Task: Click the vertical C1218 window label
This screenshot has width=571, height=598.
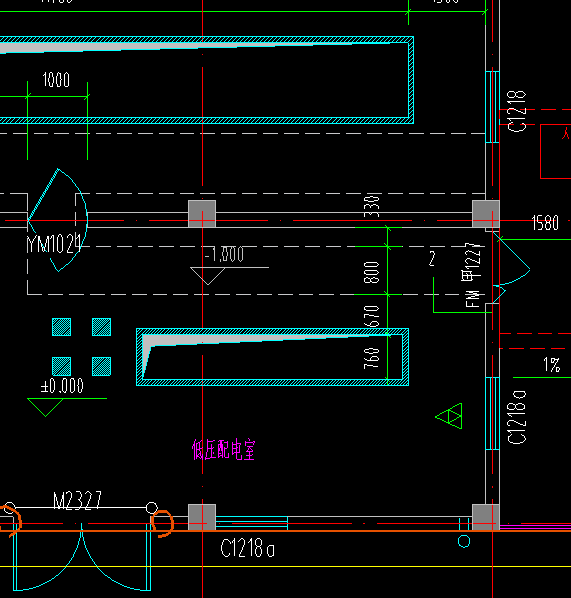Action: click(517, 111)
